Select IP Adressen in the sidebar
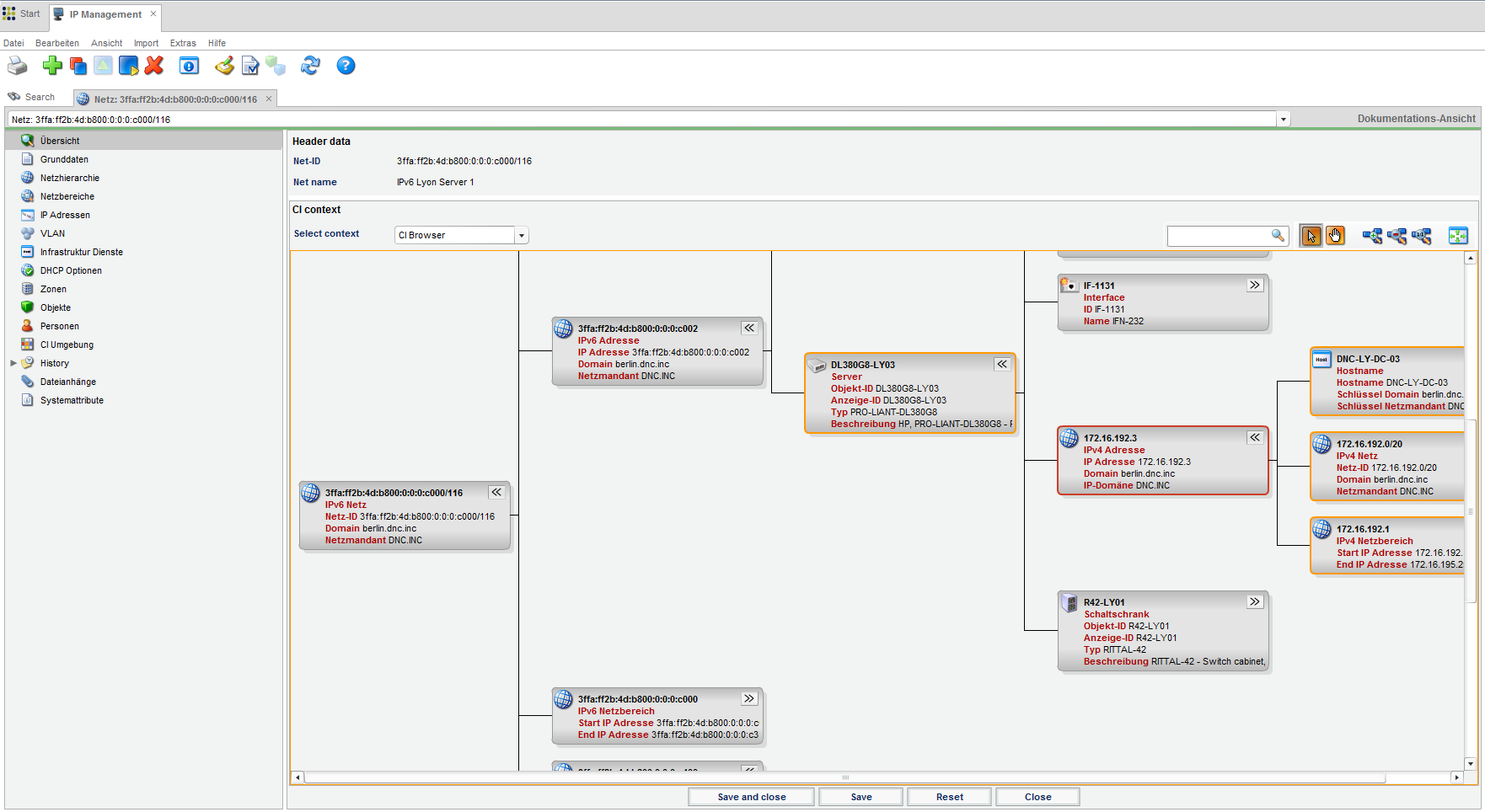 tap(143, 215)
